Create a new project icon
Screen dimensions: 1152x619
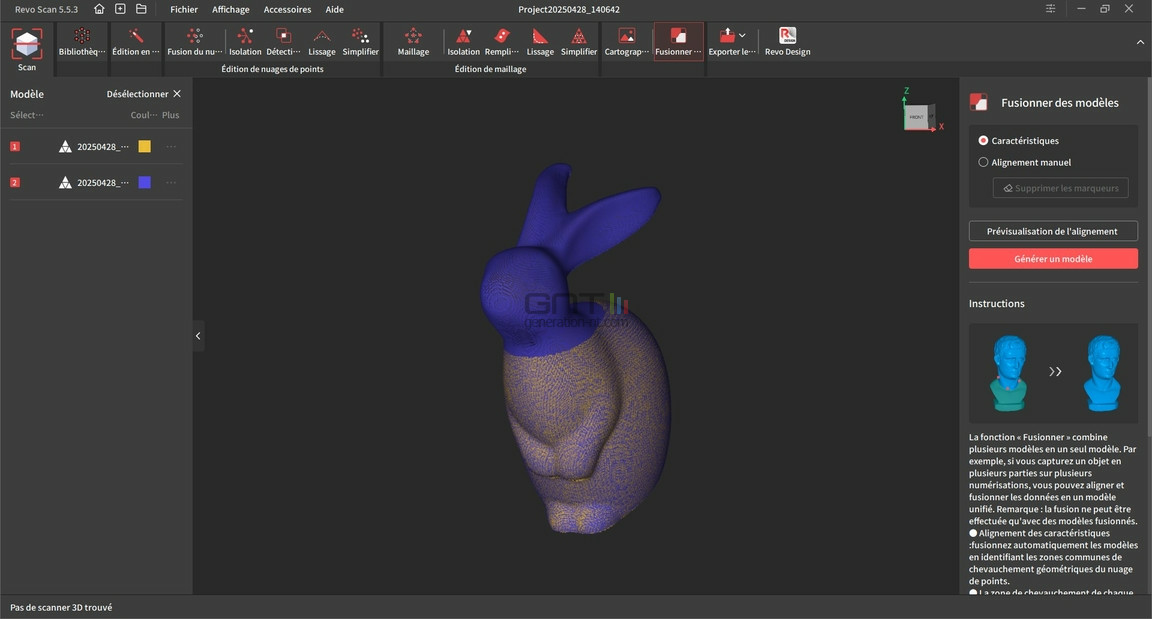120,9
